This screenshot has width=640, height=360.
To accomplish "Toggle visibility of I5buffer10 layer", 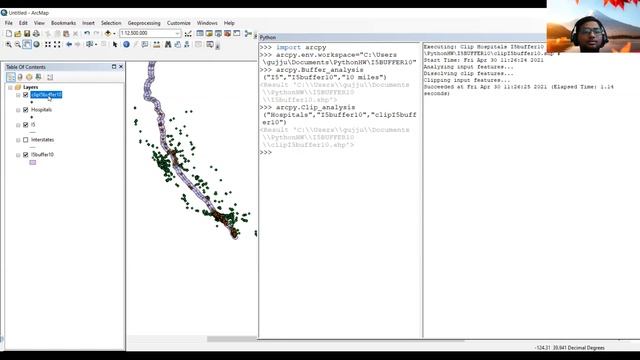I will (26, 155).
